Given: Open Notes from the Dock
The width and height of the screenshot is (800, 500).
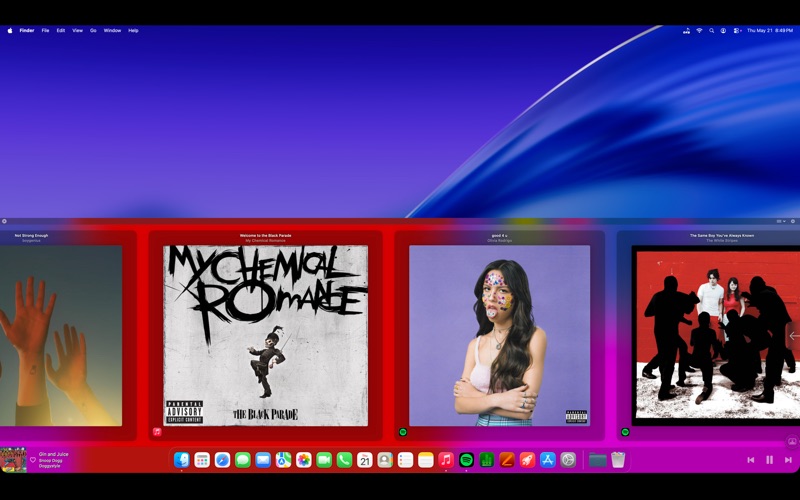Looking at the screenshot, I should tap(426, 460).
